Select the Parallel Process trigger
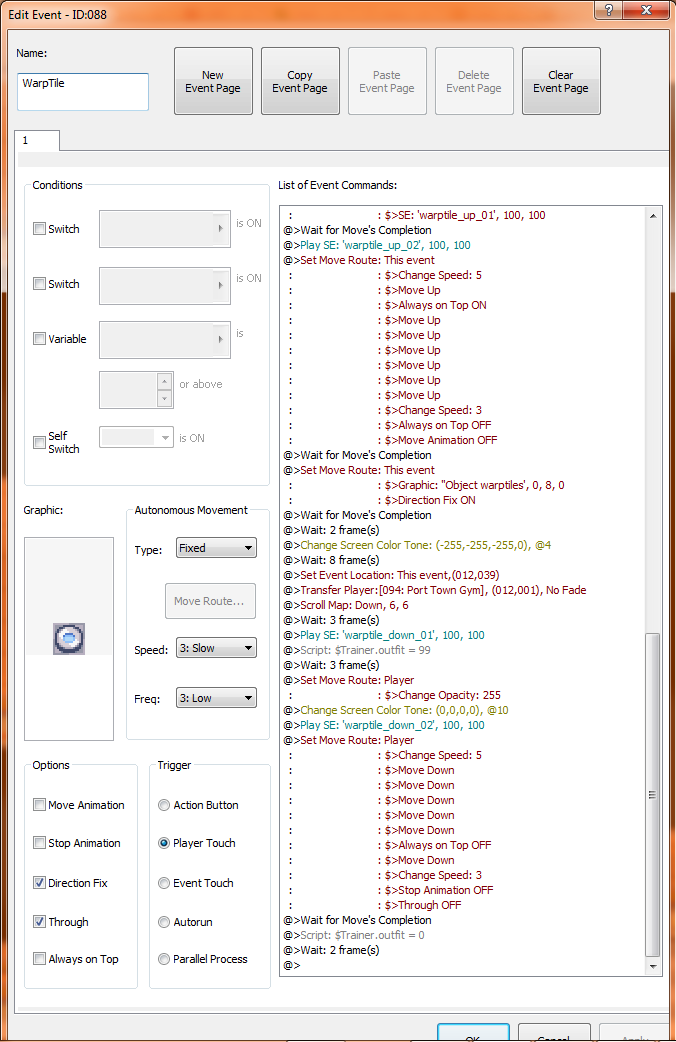The image size is (676, 1042). [x=164, y=959]
